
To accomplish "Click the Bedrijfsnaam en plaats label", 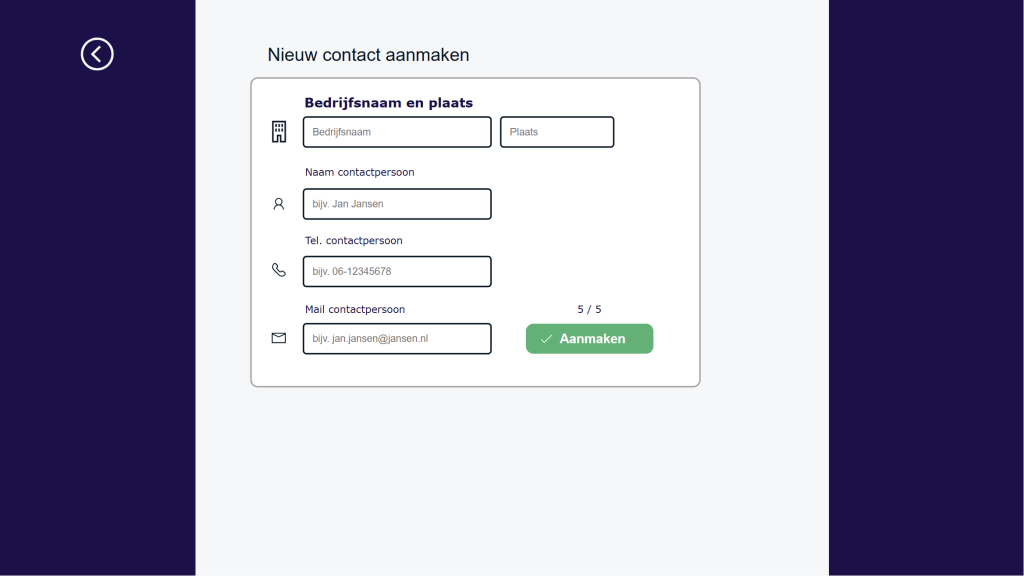I will tap(388, 103).
